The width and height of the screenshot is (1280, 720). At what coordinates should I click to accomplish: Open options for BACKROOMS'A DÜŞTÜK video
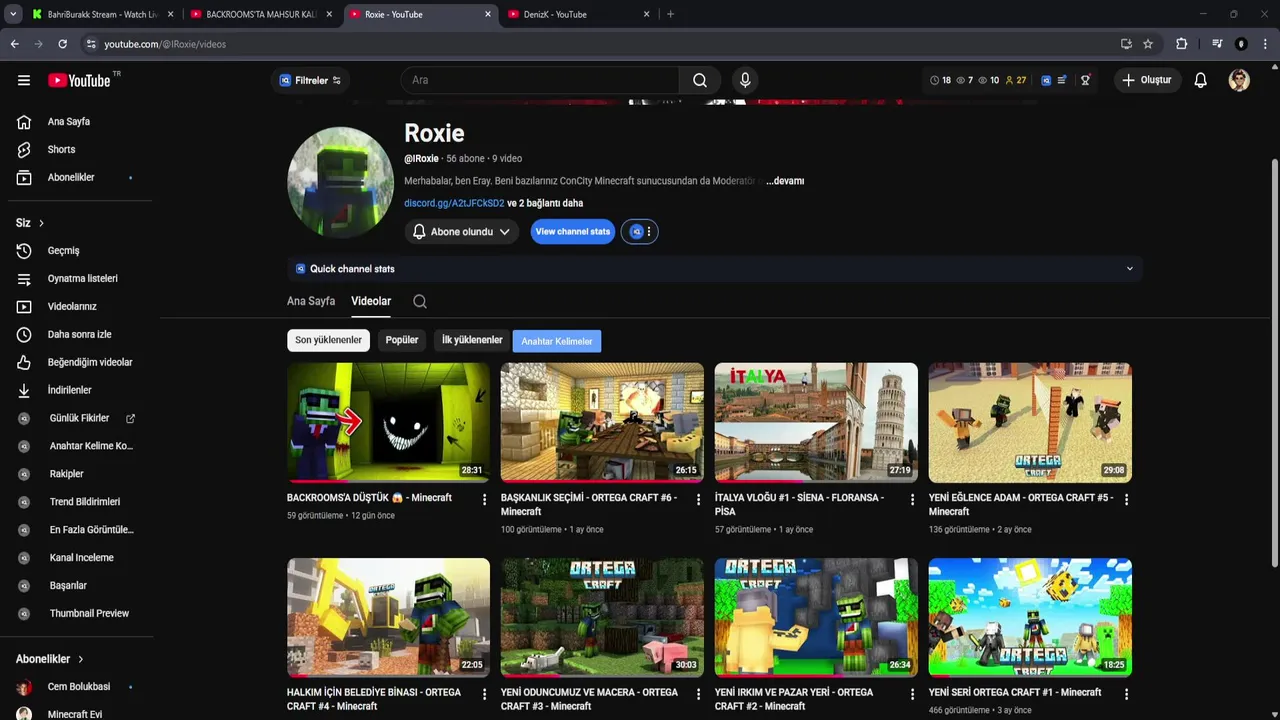coord(485,499)
